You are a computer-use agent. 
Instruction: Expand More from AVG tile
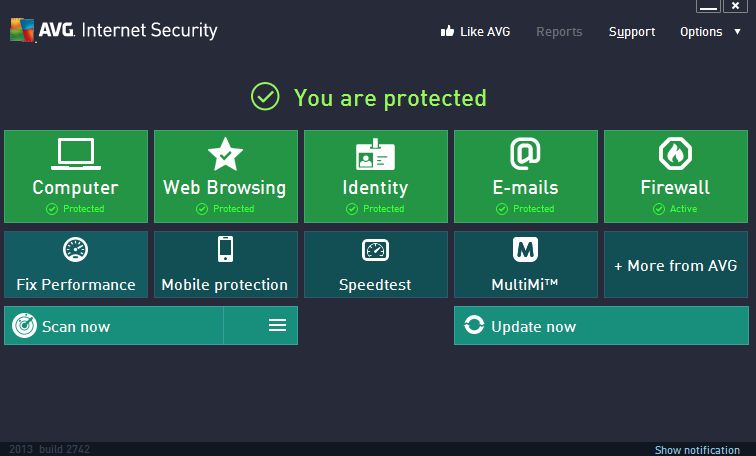pos(675,265)
